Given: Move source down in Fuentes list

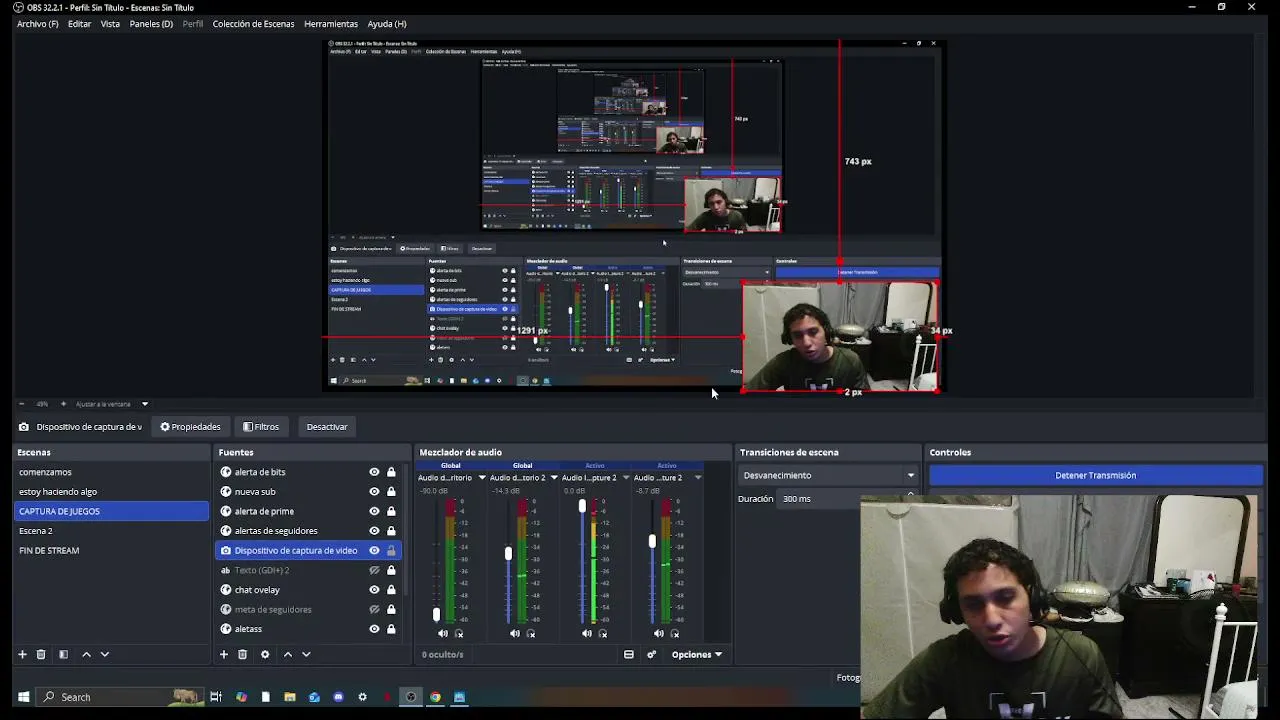Looking at the screenshot, I should pyautogui.click(x=306, y=654).
